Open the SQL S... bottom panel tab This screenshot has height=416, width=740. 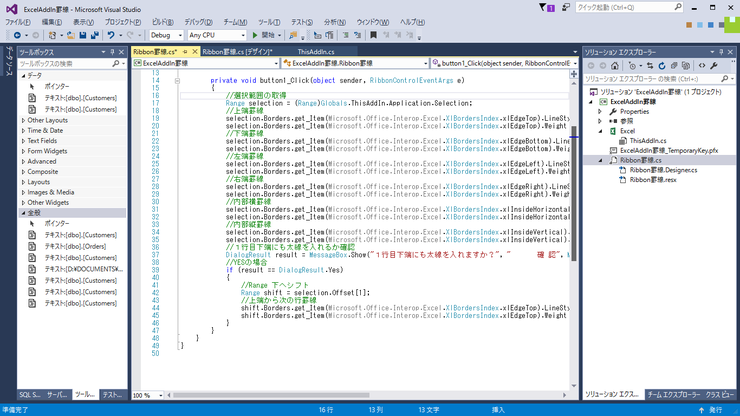30,395
